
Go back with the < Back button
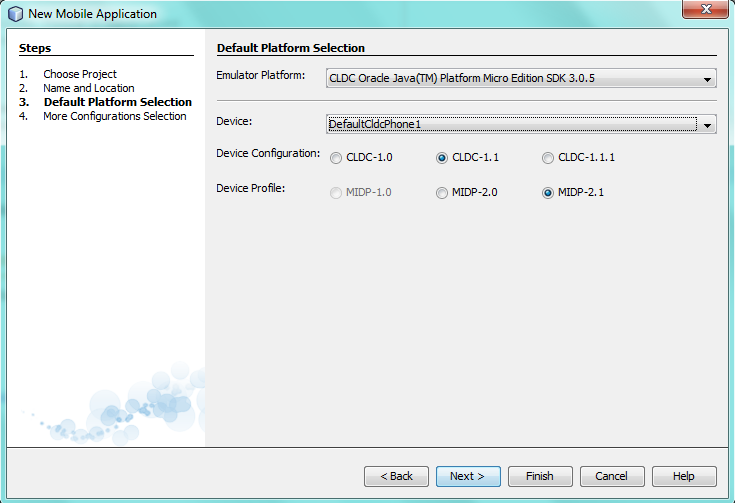[x=396, y=476]
